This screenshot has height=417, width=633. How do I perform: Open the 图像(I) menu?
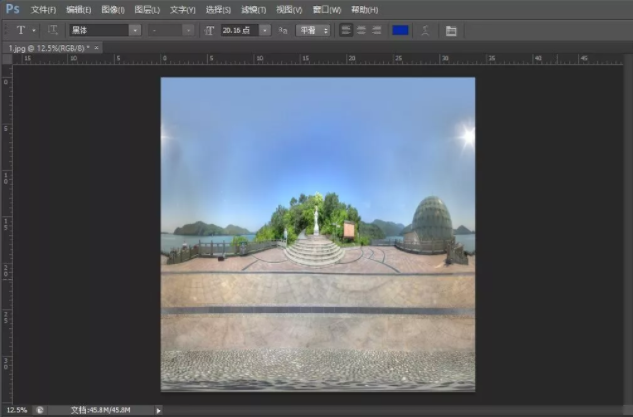(x=113, y=10)
